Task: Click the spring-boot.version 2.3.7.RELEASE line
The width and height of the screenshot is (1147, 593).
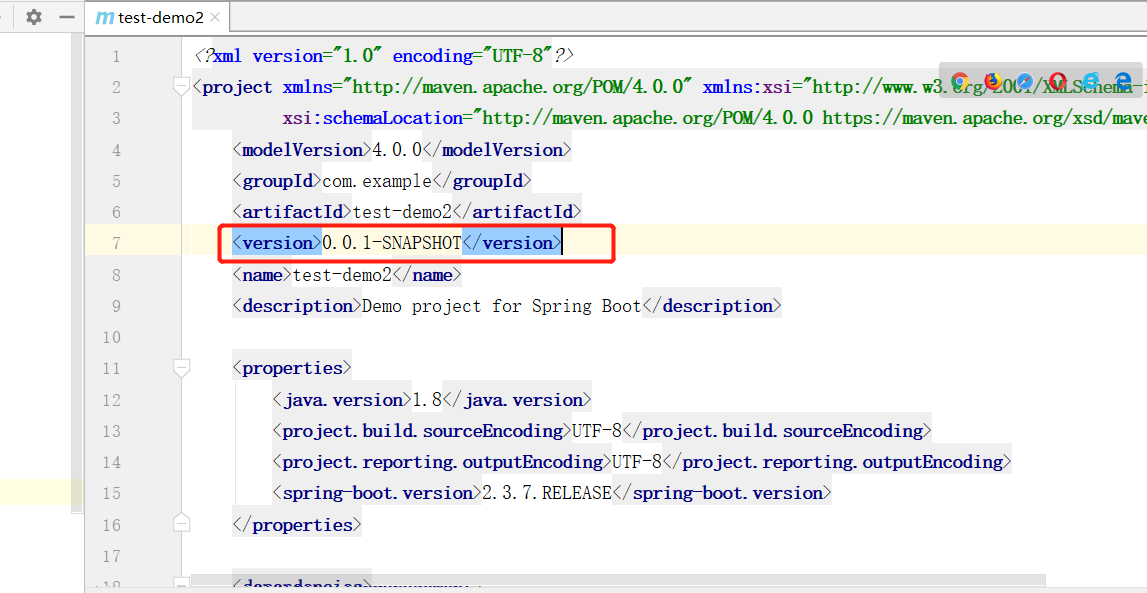Action: (552, 493)
